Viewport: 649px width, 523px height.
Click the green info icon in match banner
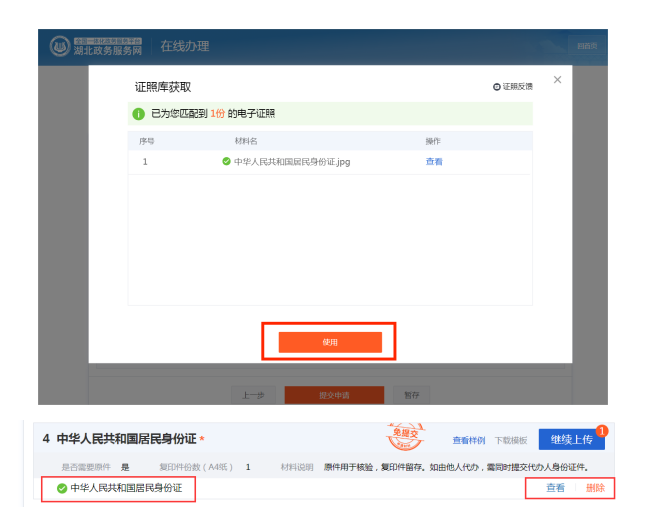coord(138,114)
